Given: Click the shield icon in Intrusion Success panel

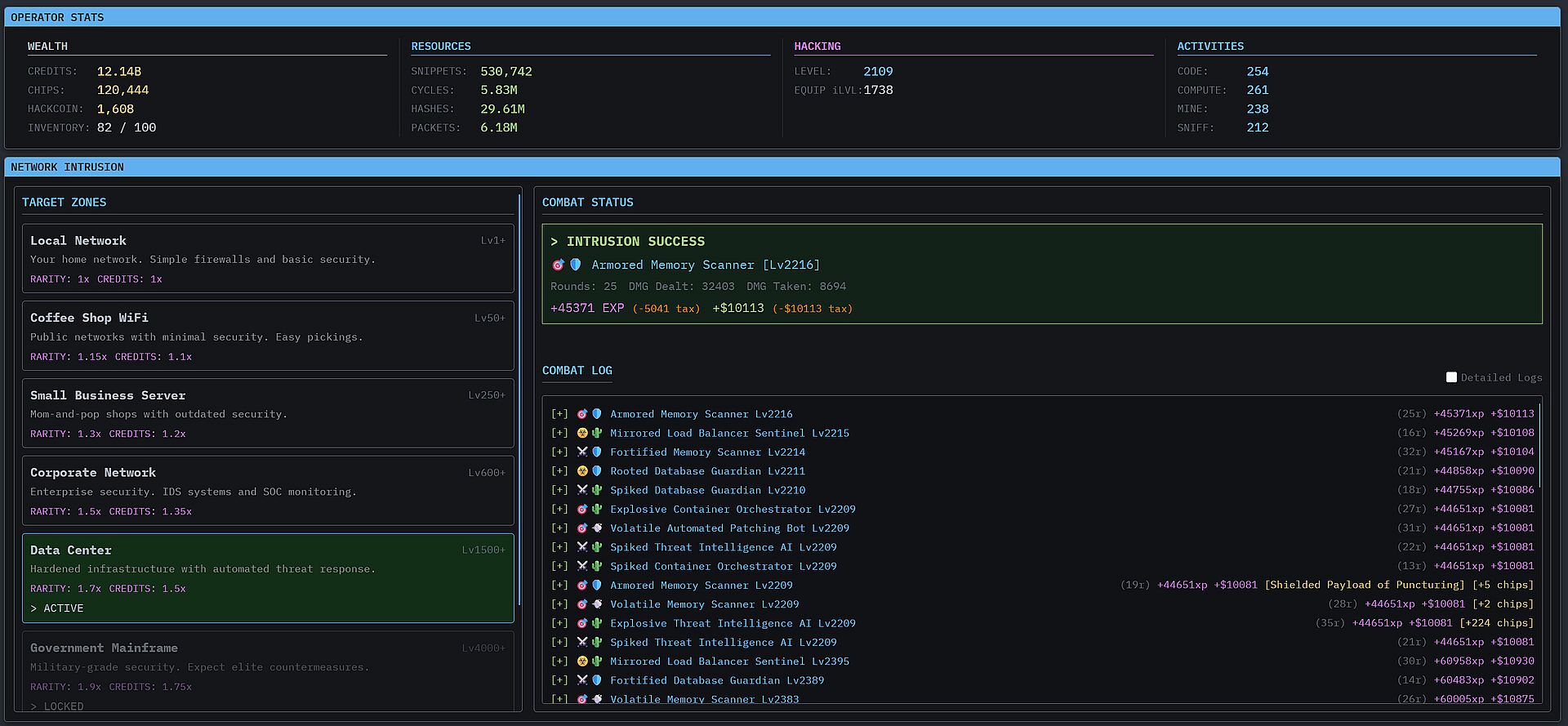Looking at the screenshot, I should [576, 265].
